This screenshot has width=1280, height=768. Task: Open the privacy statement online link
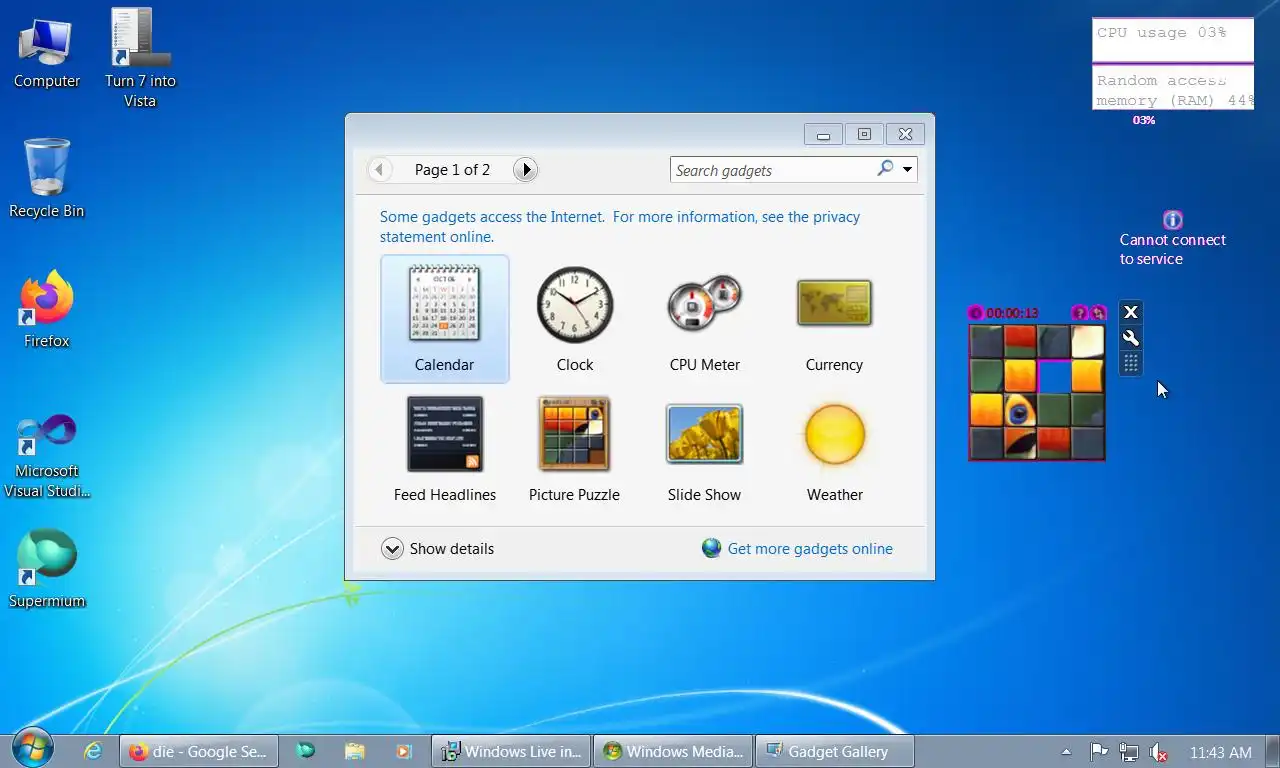[620, 227]
